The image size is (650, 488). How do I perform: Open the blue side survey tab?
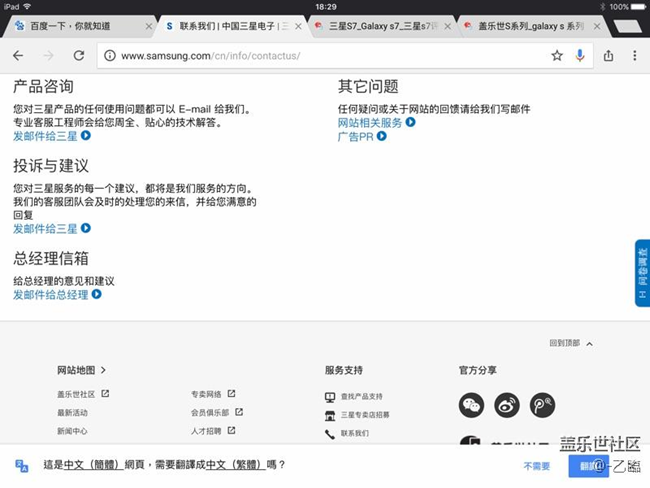[x=641, y=273]
